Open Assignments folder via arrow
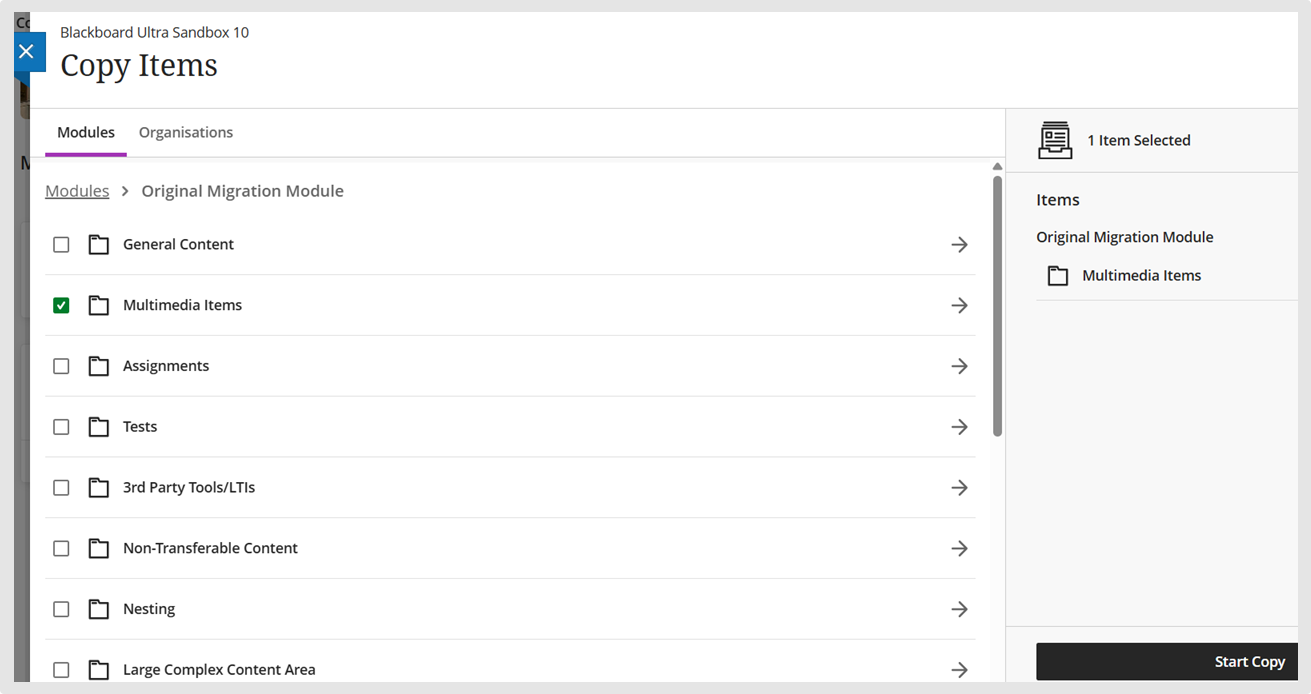This screenshot has height=694, width=1311. [959, 366]
